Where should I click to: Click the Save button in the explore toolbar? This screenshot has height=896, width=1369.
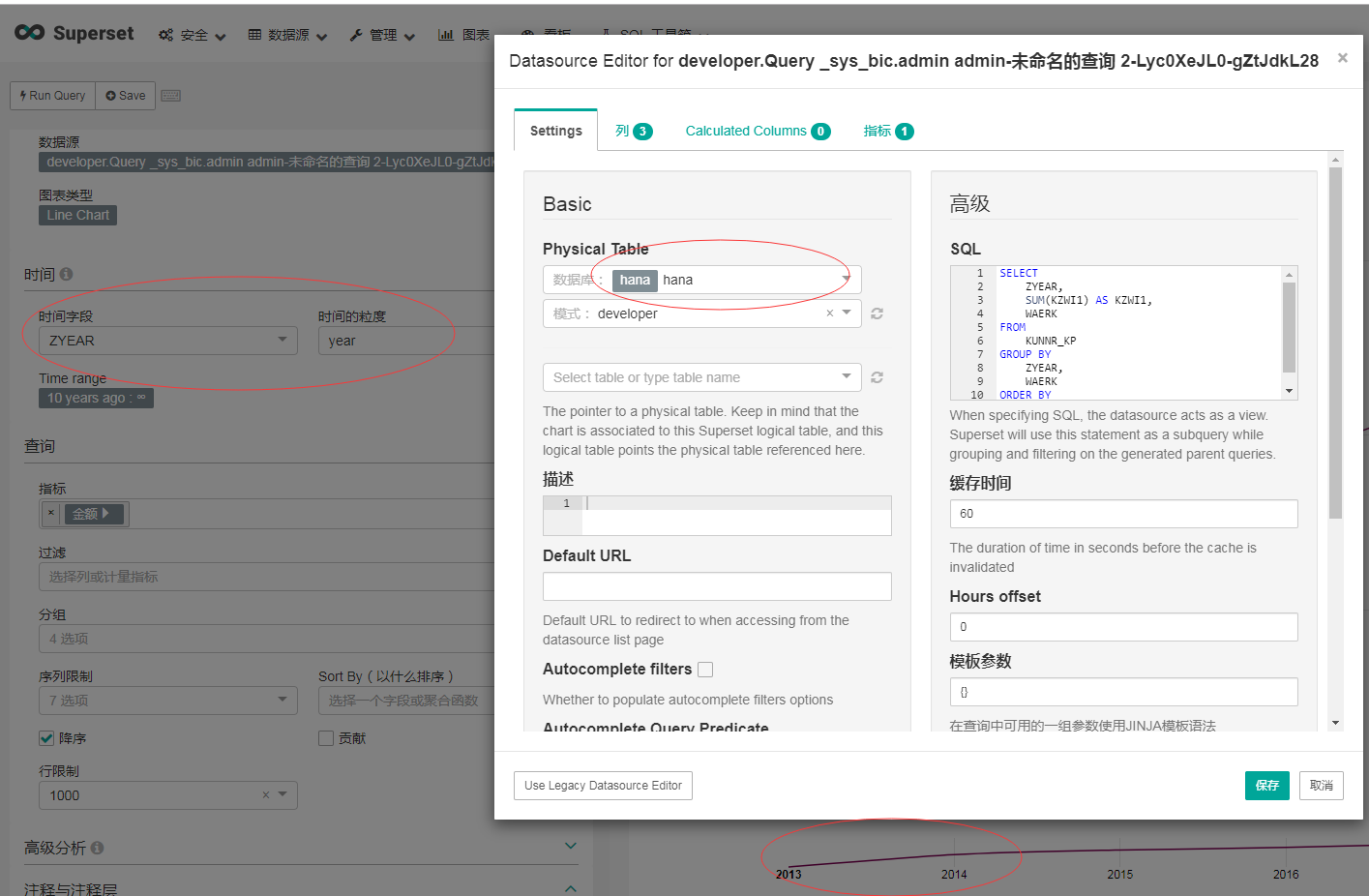[x=126, y=96]
